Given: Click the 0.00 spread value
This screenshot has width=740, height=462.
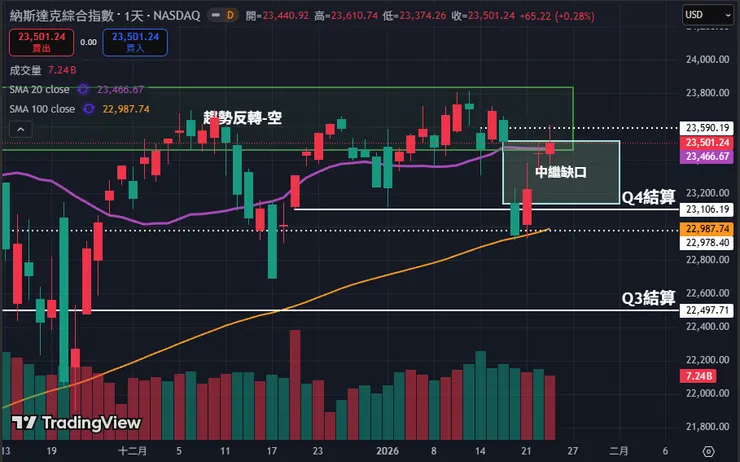Looking at the screenshot, I should 88,42.
